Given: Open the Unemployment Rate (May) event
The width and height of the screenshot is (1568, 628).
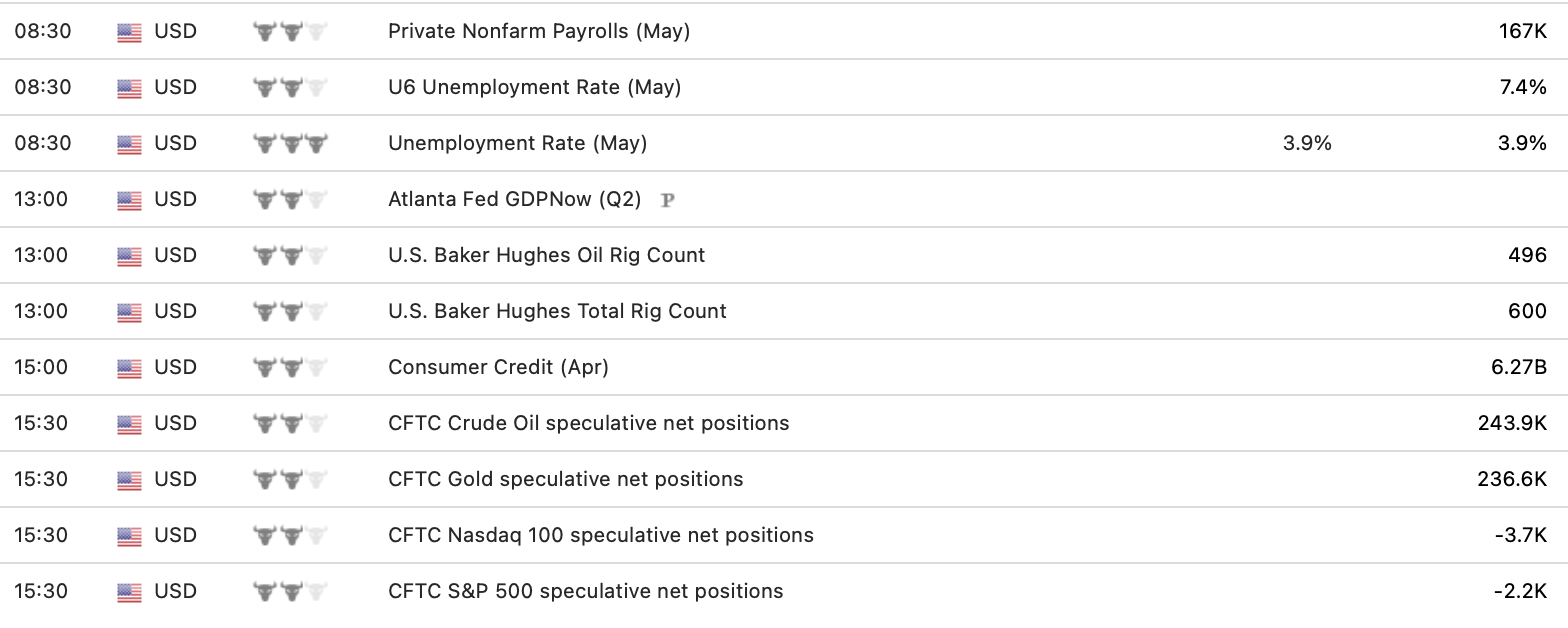Looking at the screenshot, I should click(x=517, y=143).
